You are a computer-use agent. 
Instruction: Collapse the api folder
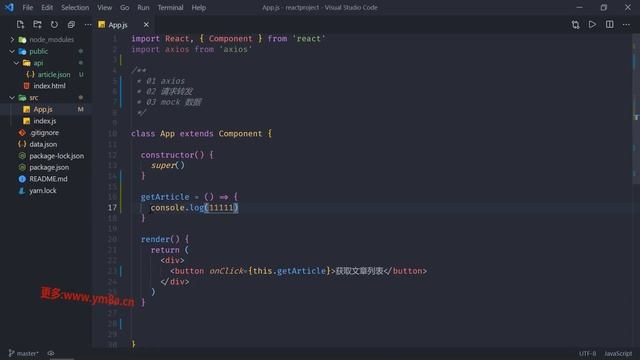click(17, 63)
